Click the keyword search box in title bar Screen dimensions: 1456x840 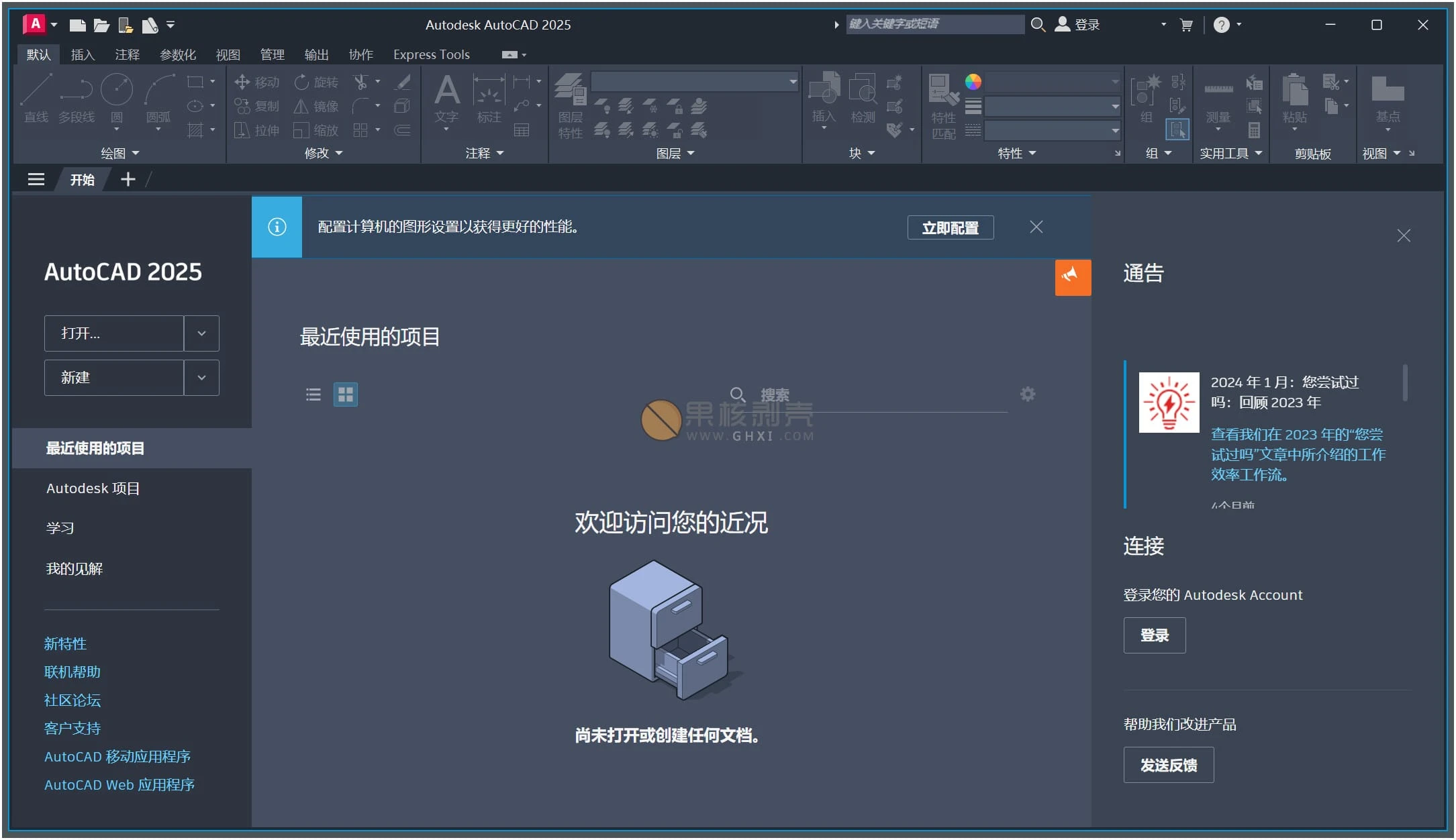coord(934,24)
